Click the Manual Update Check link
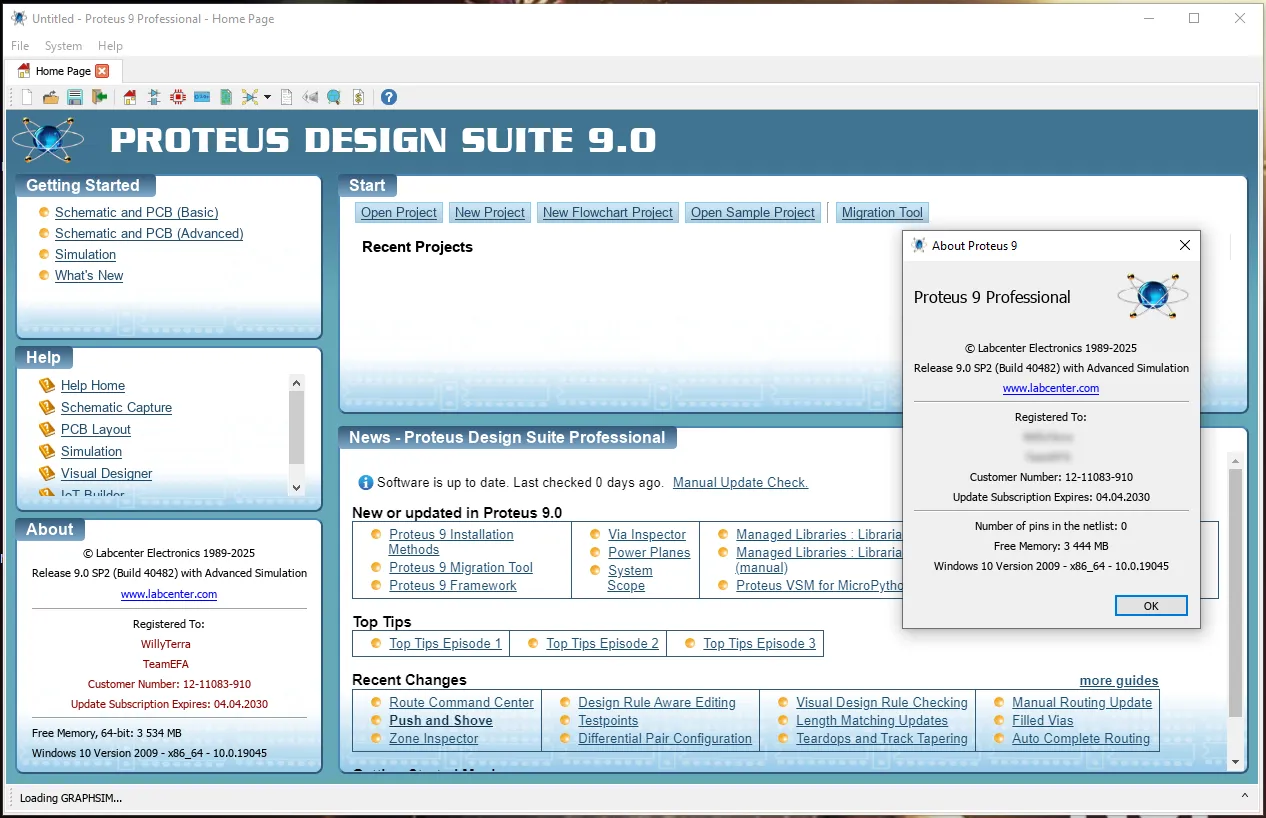Screen dimensions: 1266x818 click(740, 482)
